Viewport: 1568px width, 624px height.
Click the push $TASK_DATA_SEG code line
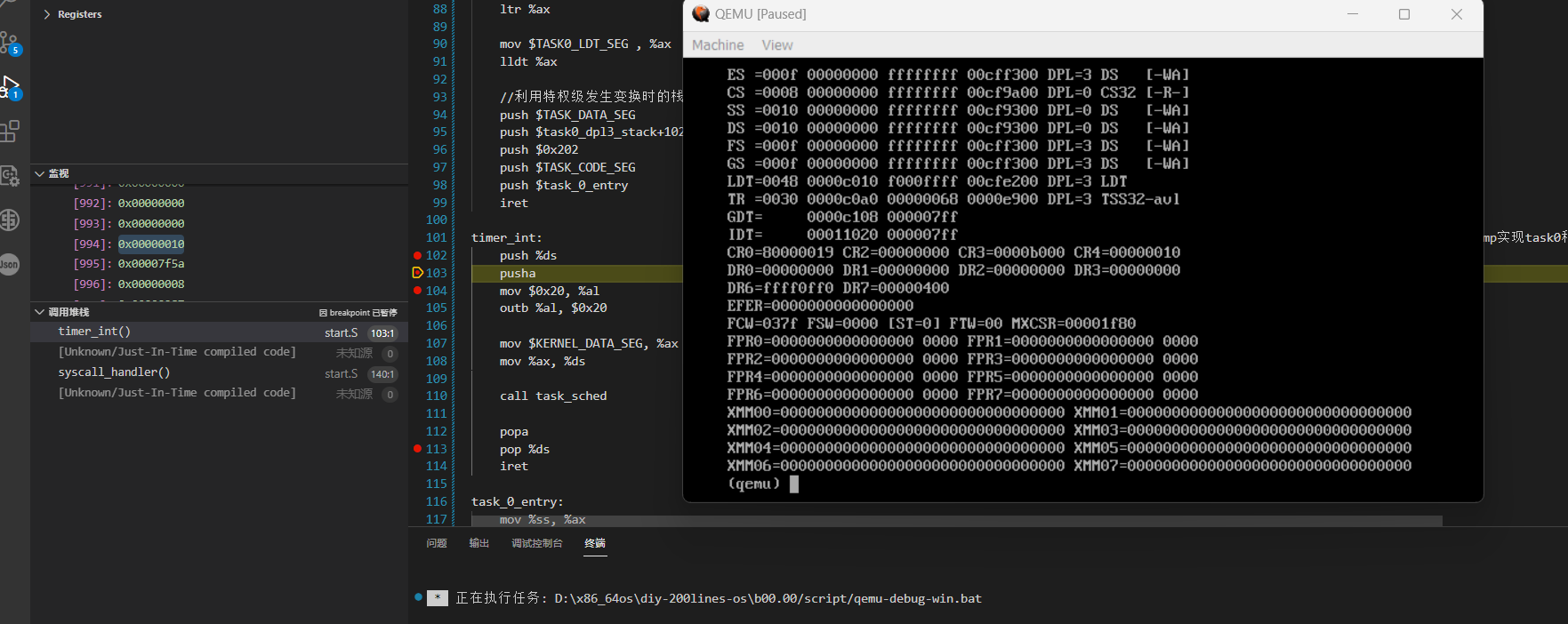point(567,115)
